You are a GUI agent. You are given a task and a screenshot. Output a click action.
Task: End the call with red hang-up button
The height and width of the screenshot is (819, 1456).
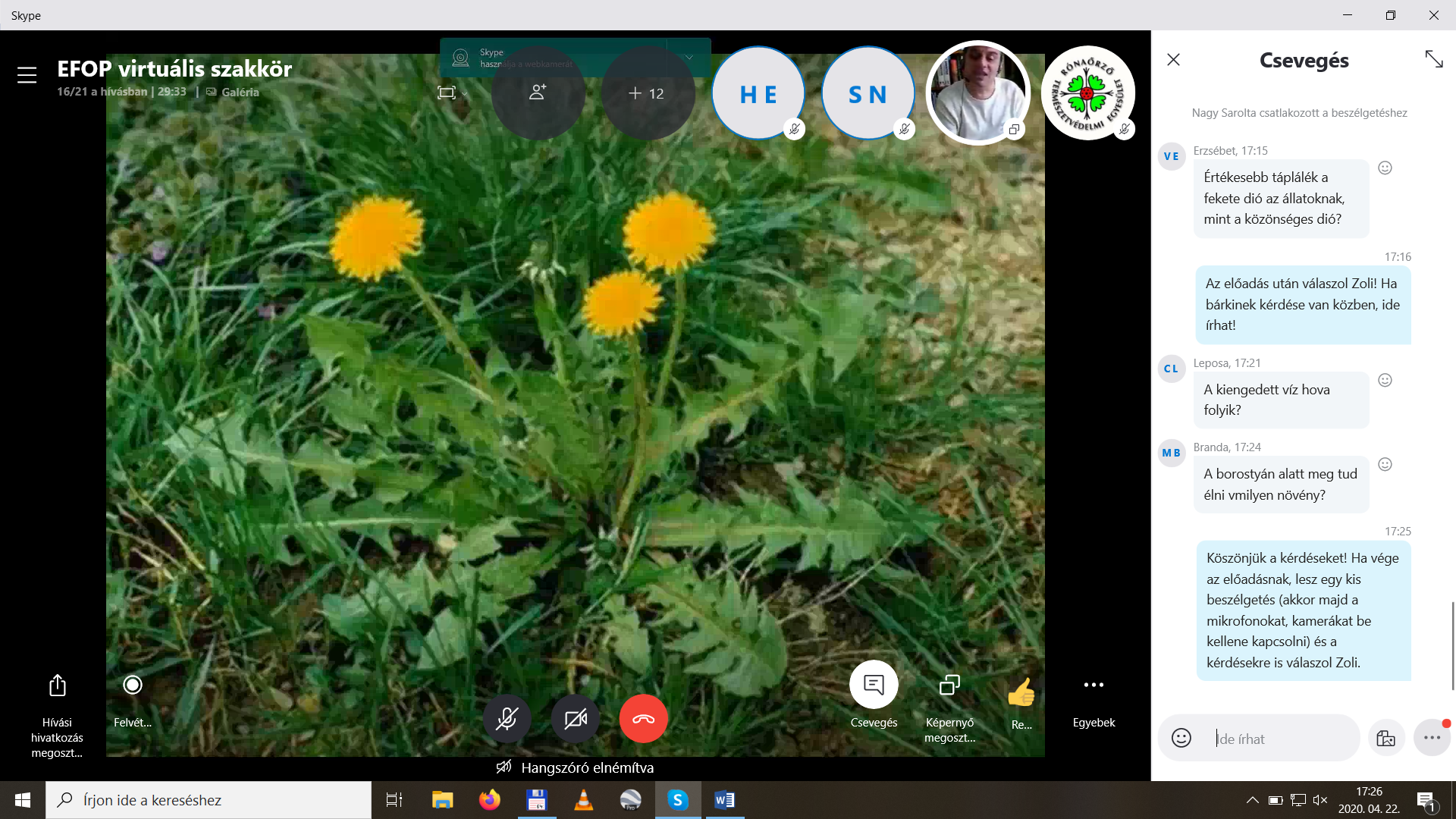coord(644,718)
